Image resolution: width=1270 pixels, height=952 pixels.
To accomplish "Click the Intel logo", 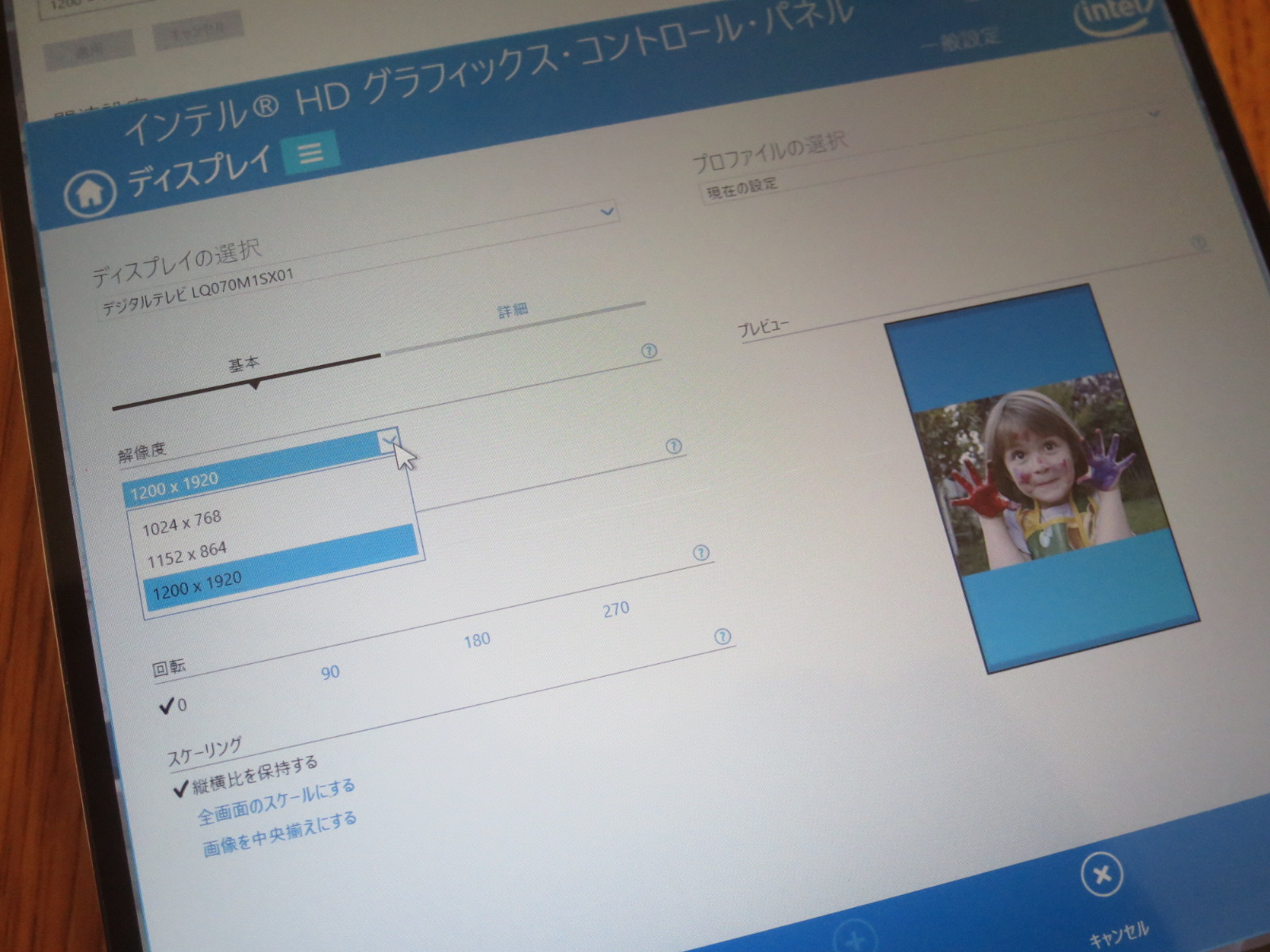I will [1114, 17].
